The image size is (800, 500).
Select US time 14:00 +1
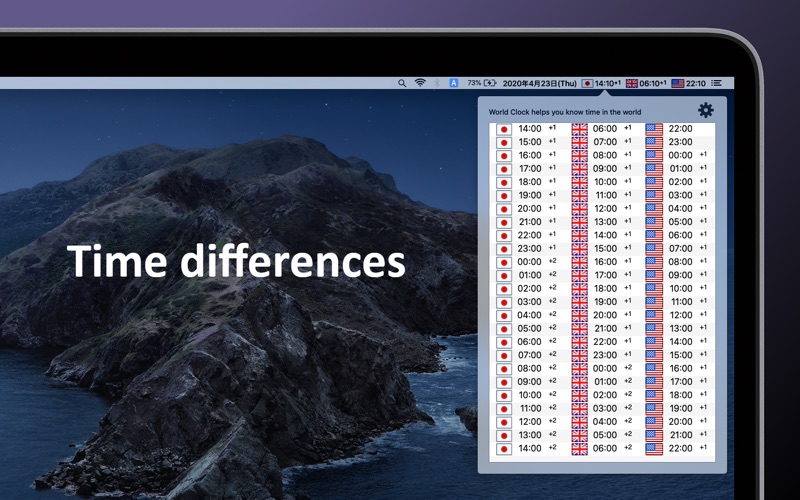[x=681, y=341]
